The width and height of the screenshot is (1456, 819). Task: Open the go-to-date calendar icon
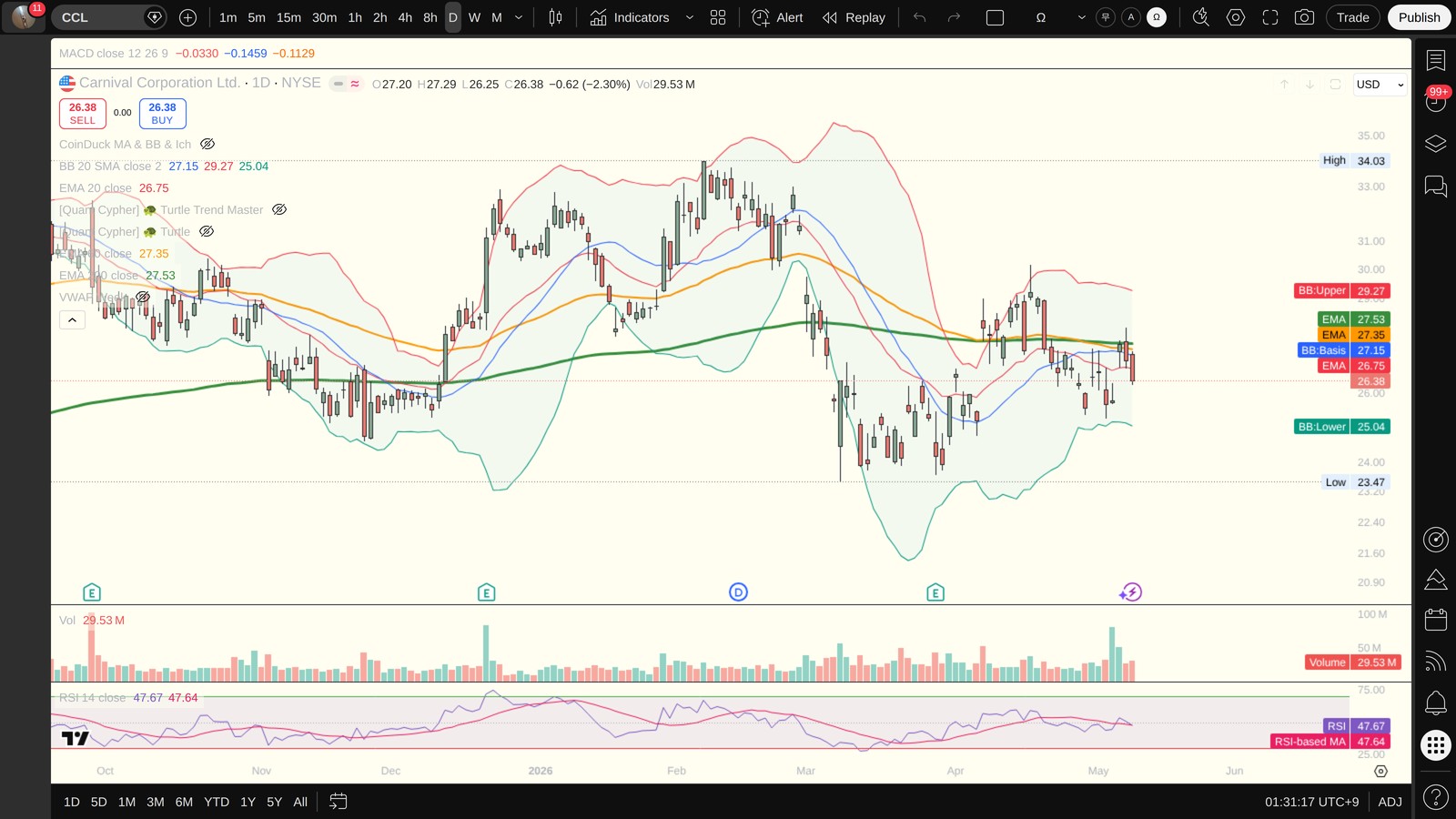[338, 802]
